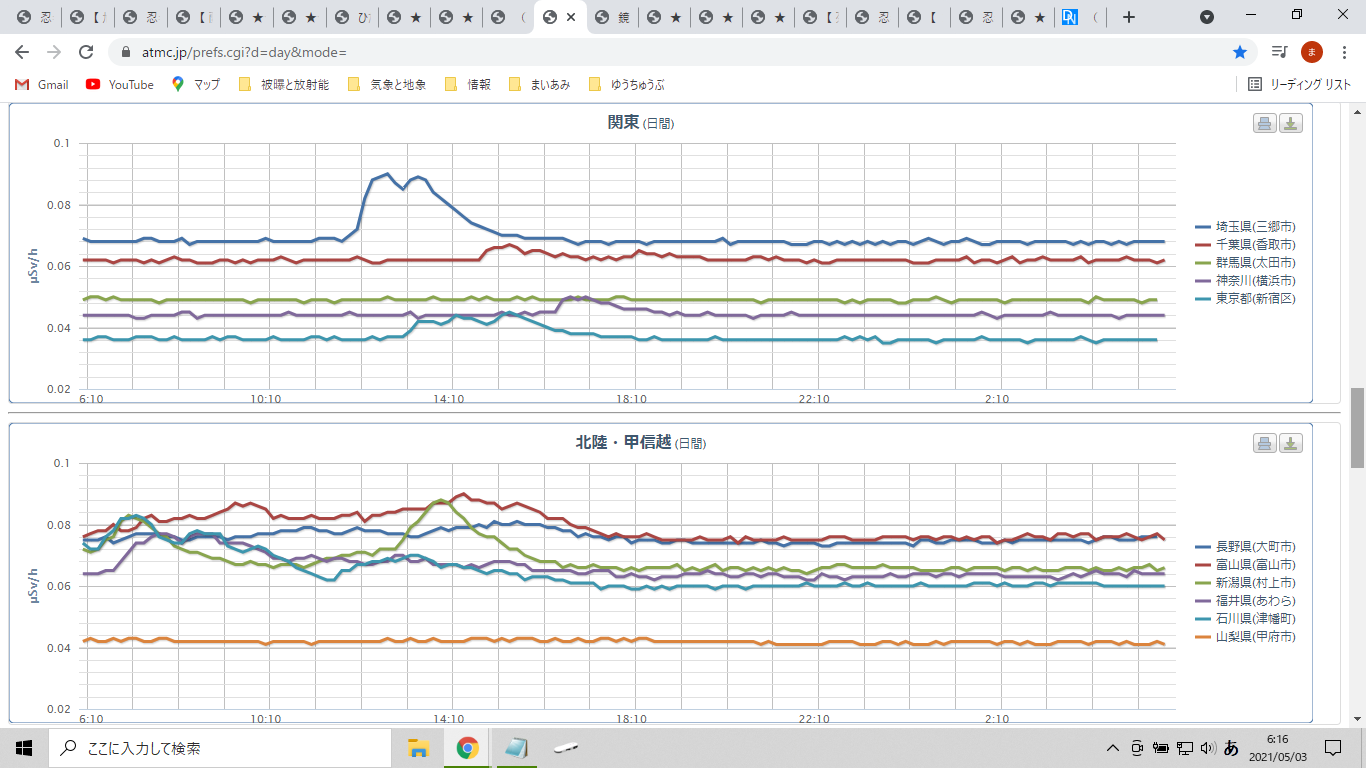
Task: Hide the 群馬県(太田市) series via legend
Action: 1246,262
